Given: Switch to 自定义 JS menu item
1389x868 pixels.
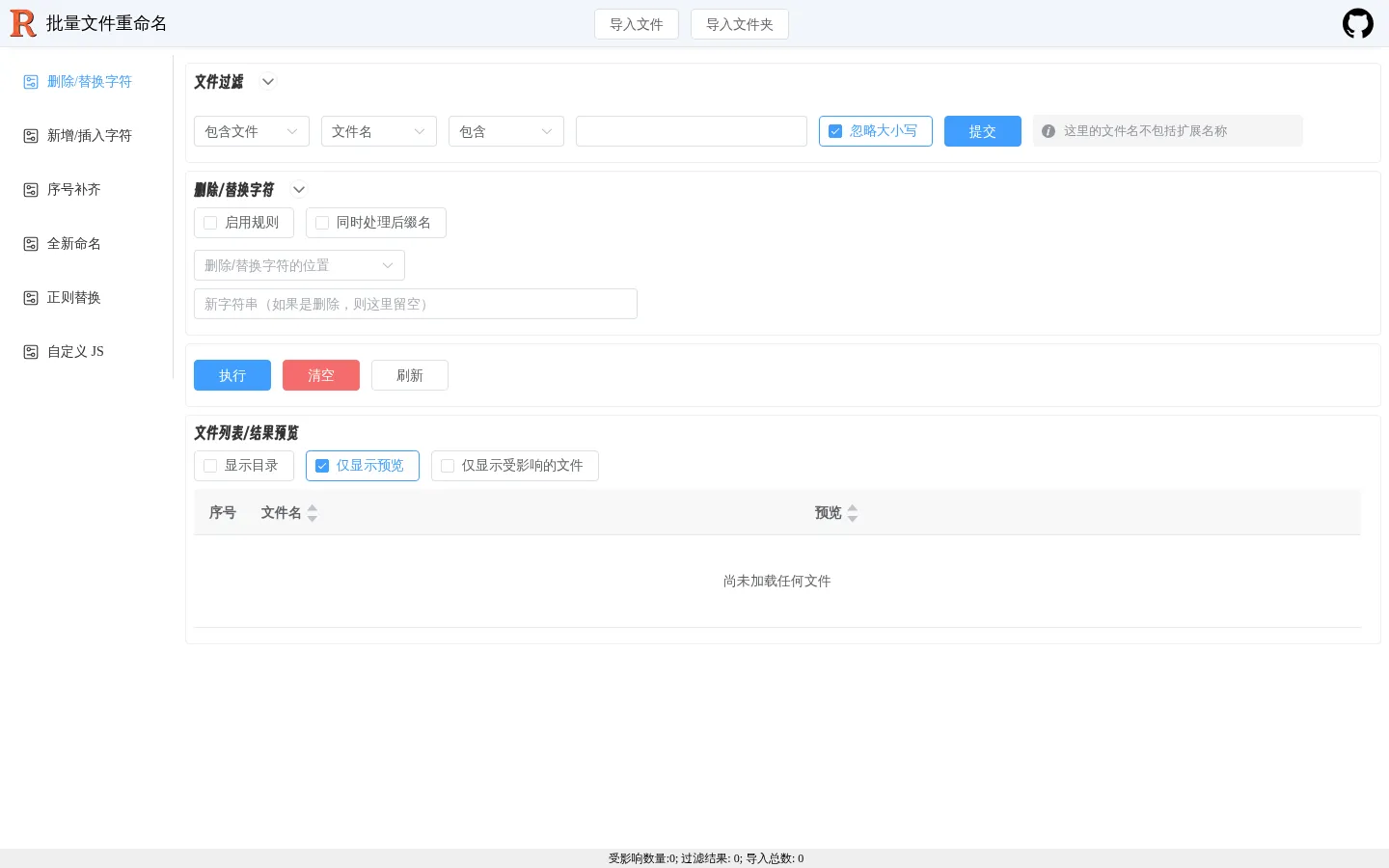Looking at the screenshot, I should pos(87,352).
